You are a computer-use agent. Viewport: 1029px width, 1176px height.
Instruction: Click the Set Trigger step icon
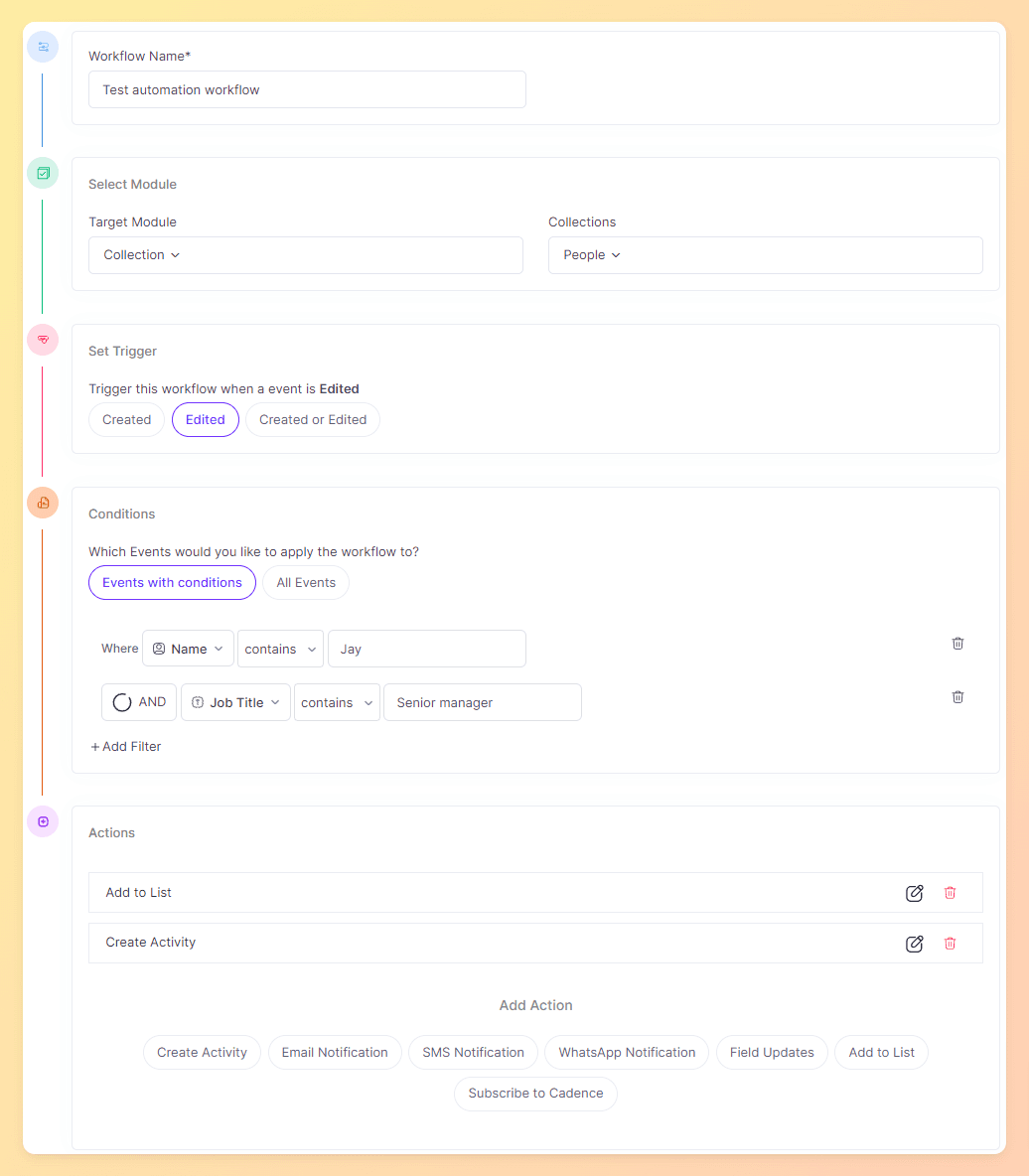(43, 340)
